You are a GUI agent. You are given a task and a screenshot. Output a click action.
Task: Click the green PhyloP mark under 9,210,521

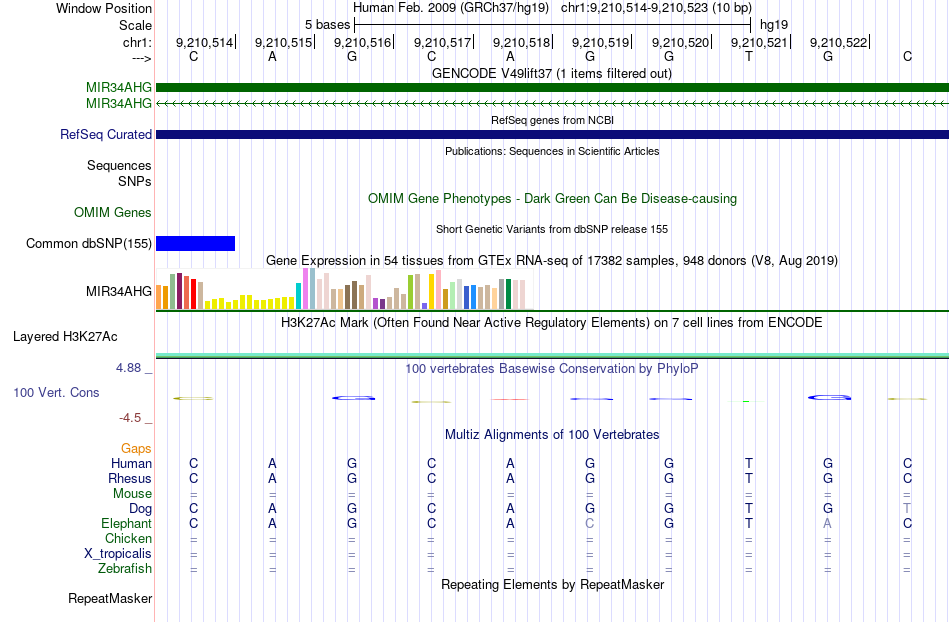click(x=746, y=401)
